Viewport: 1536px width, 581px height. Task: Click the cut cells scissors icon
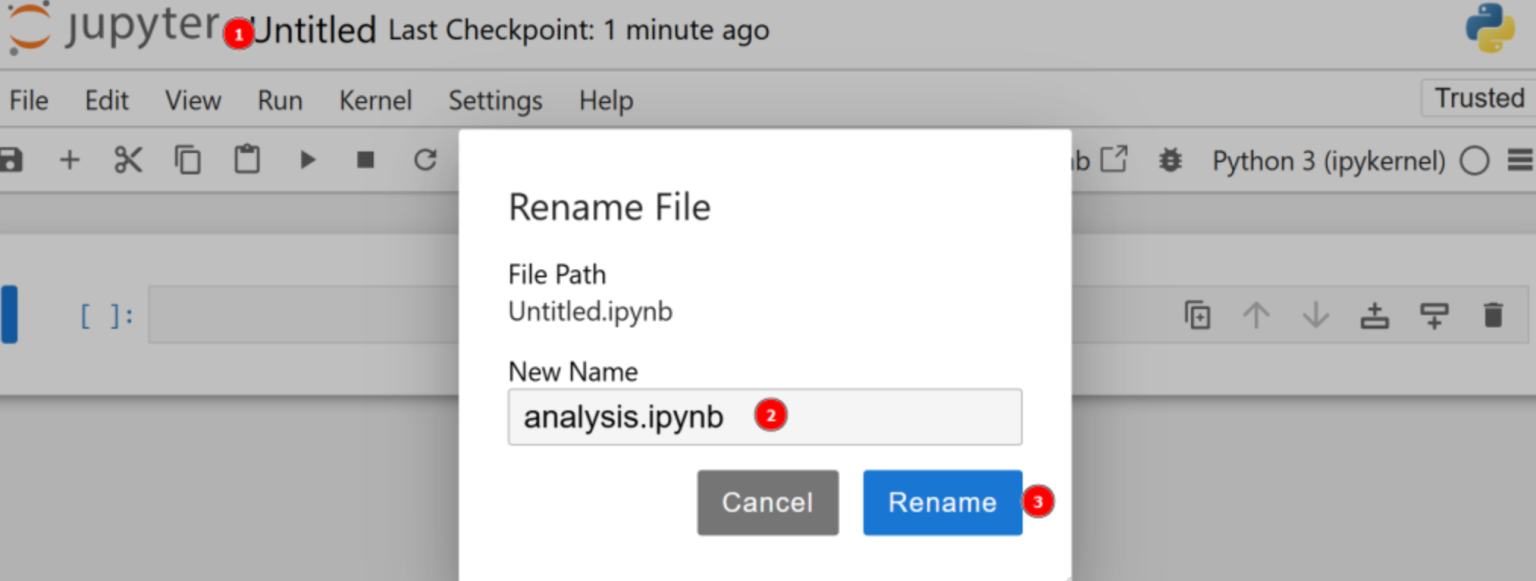pos(128,160)
